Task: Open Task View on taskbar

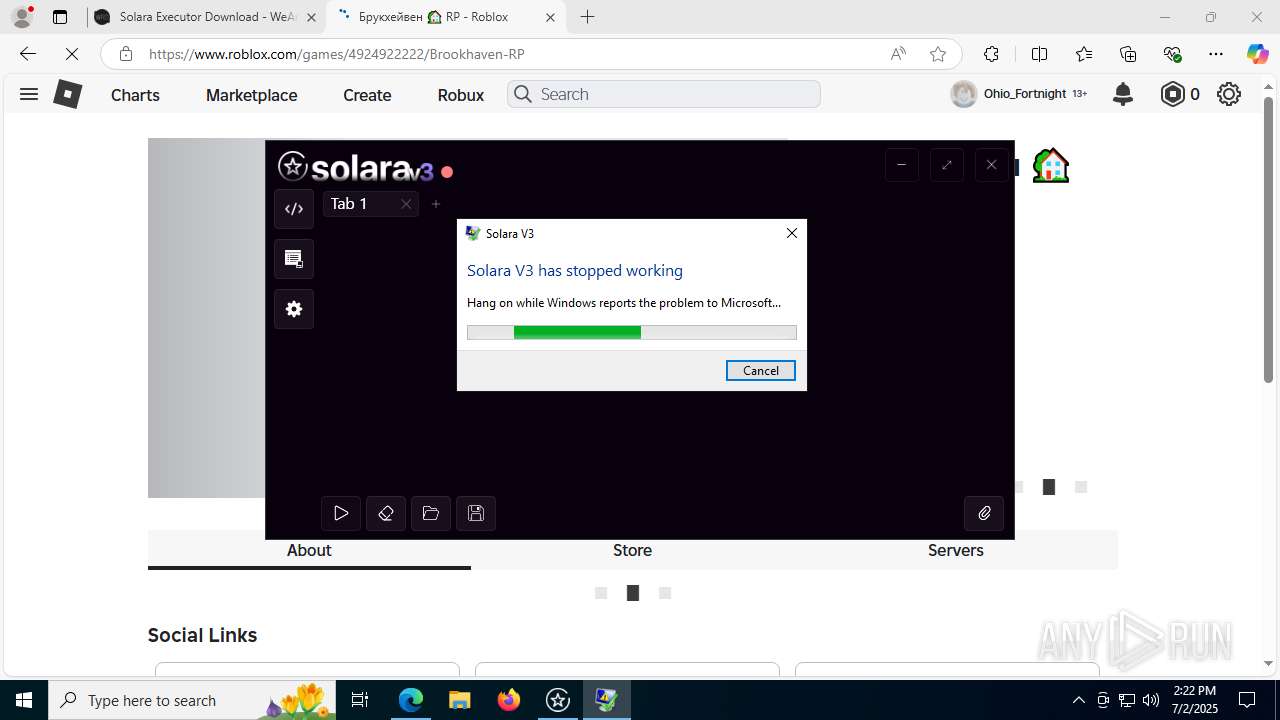Action: [361, 700]
